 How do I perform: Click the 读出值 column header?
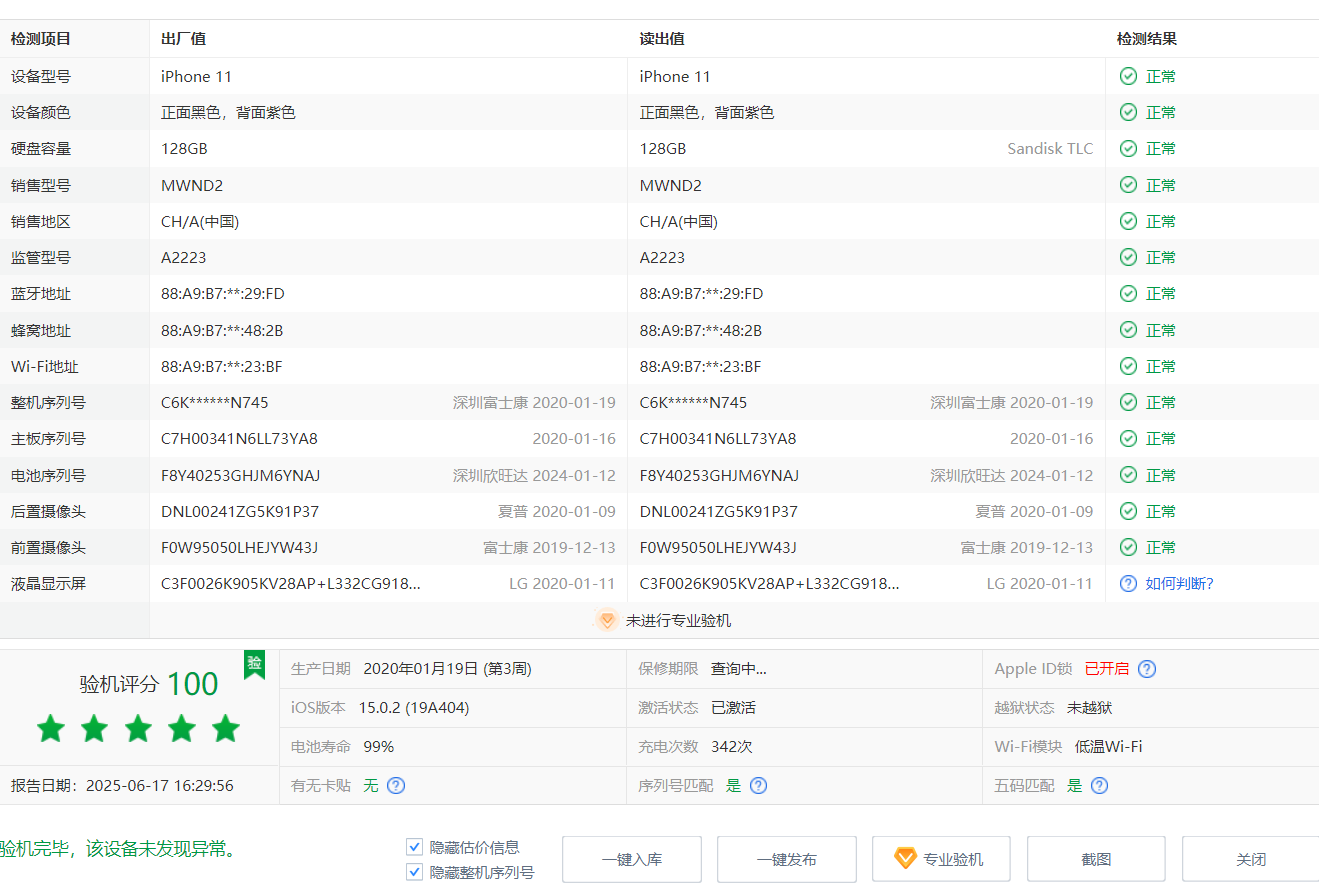[x=662, y=39]
